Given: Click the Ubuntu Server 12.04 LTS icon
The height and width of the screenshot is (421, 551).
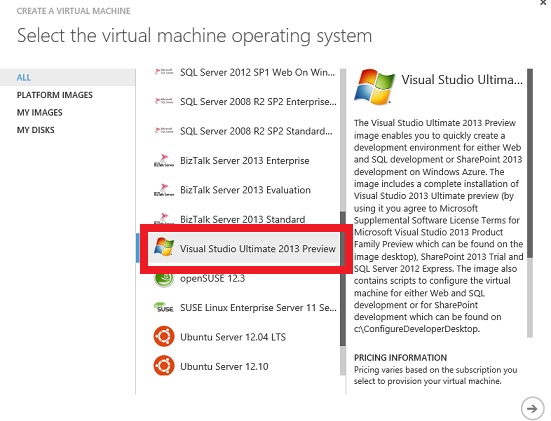Looking at the screenshot, I should click(x=164, y=337).
